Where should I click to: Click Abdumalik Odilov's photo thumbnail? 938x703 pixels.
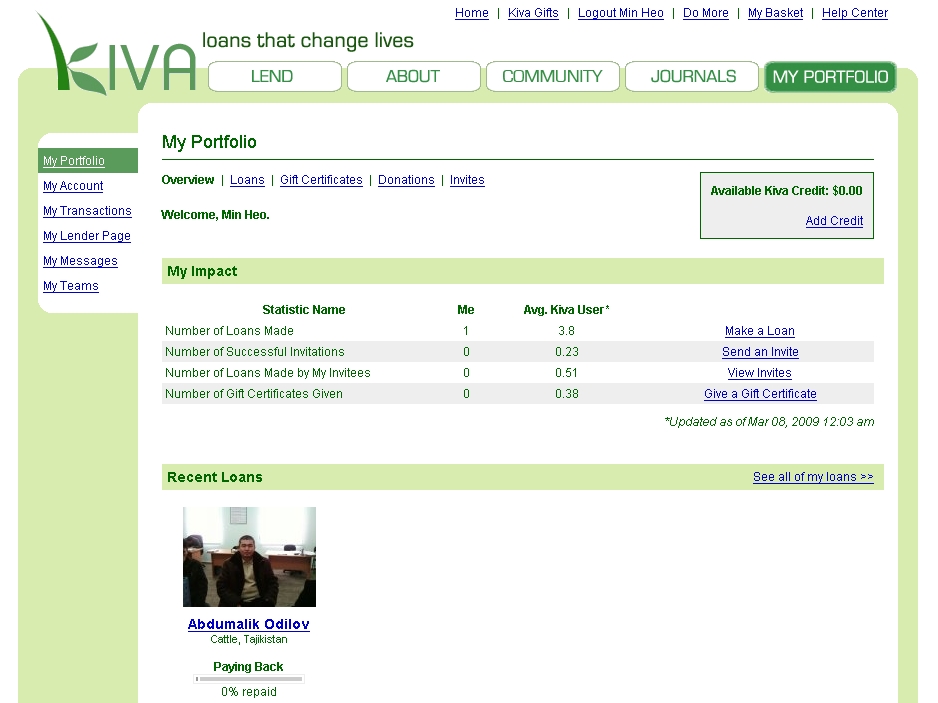click(x=249, y=557)
